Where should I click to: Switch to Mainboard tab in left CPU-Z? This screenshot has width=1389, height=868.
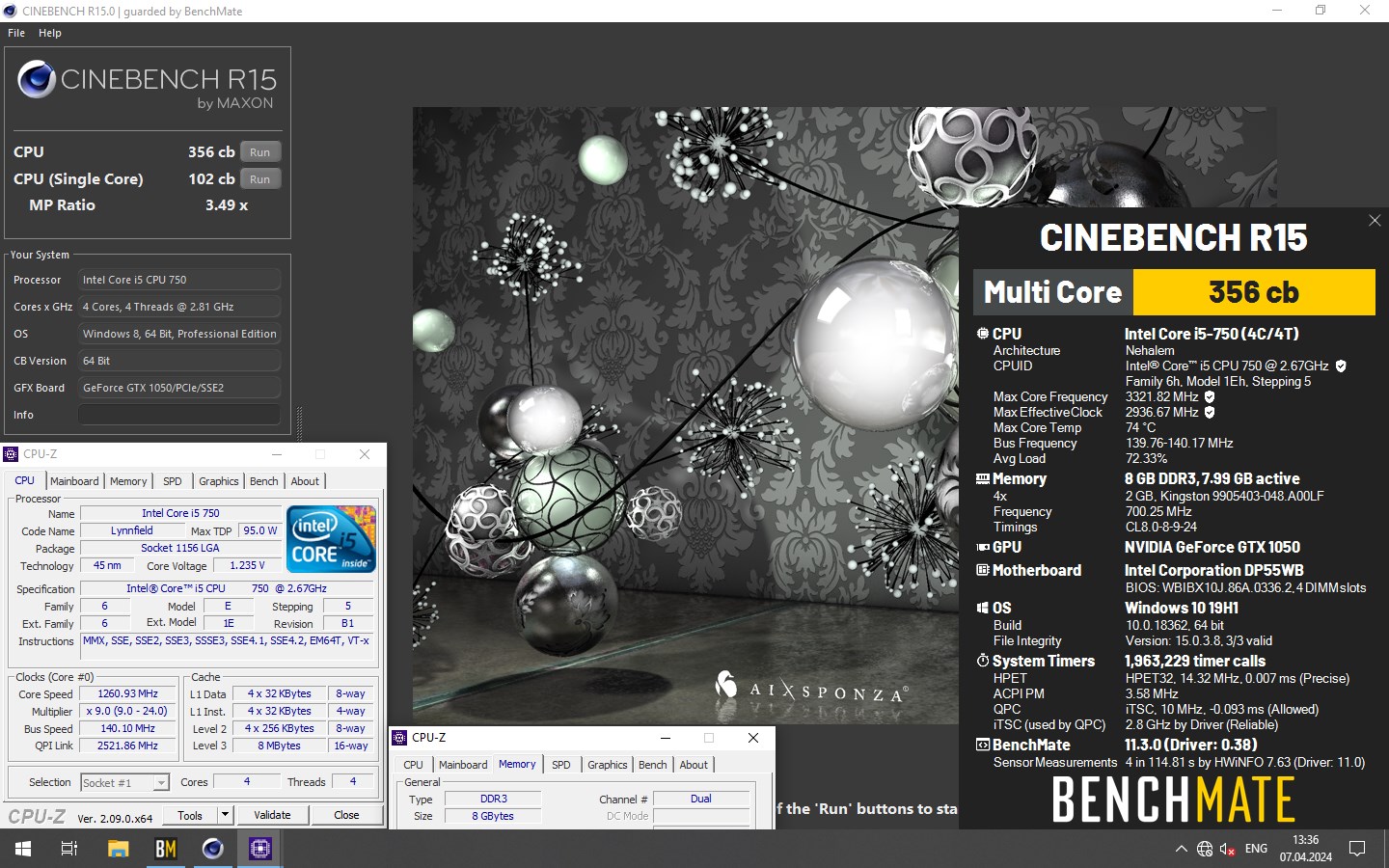coord(74,481)
